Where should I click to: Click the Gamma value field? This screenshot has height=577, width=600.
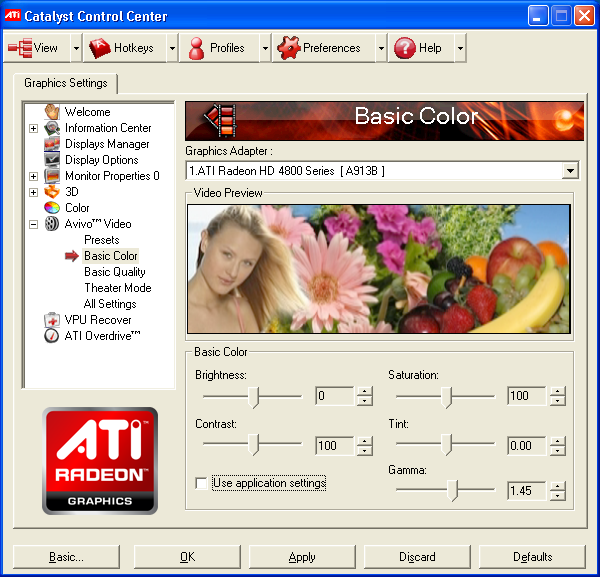(x=527, y=491)
